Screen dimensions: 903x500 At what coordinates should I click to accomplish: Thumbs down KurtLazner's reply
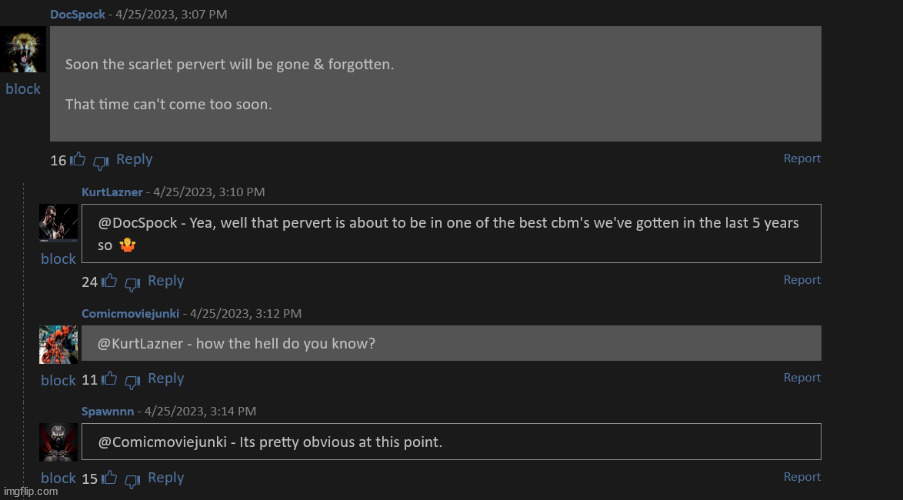point(132,283)
